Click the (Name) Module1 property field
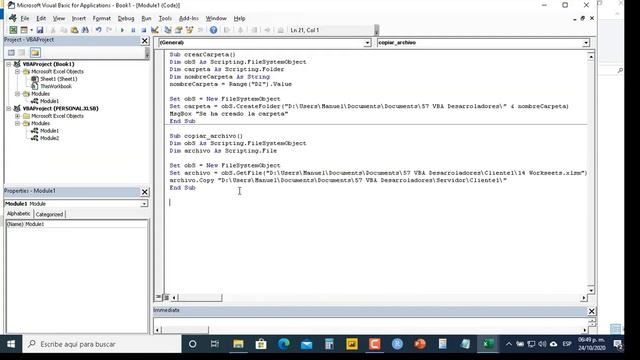 pyautogui.click(x=76, y=224)
